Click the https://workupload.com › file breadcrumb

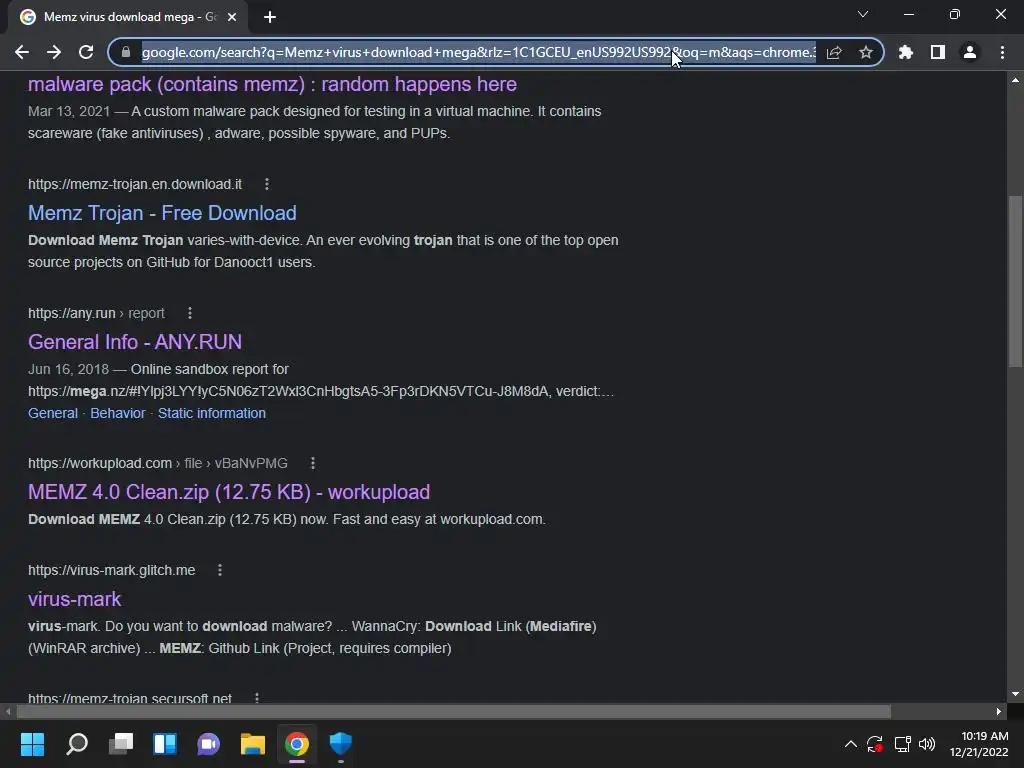(157, 463)
